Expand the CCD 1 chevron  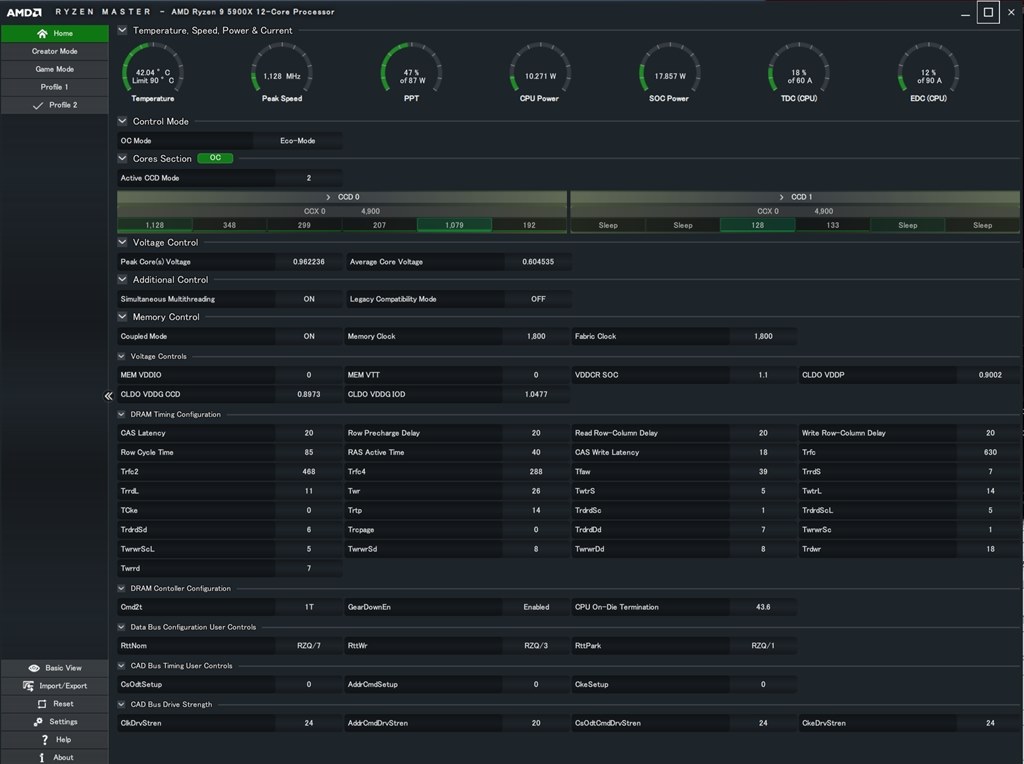tap(781, 197)
